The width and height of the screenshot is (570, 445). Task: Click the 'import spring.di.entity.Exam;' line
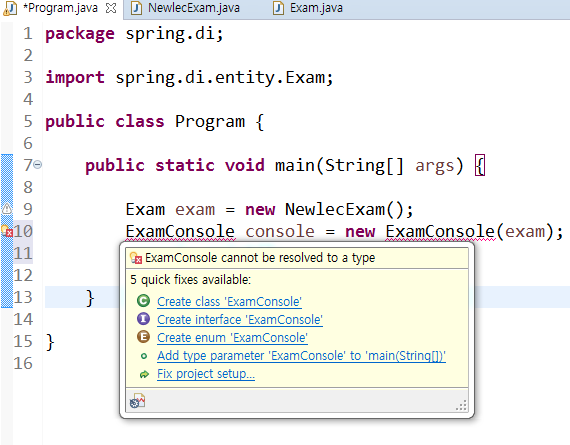click(189, 78)
